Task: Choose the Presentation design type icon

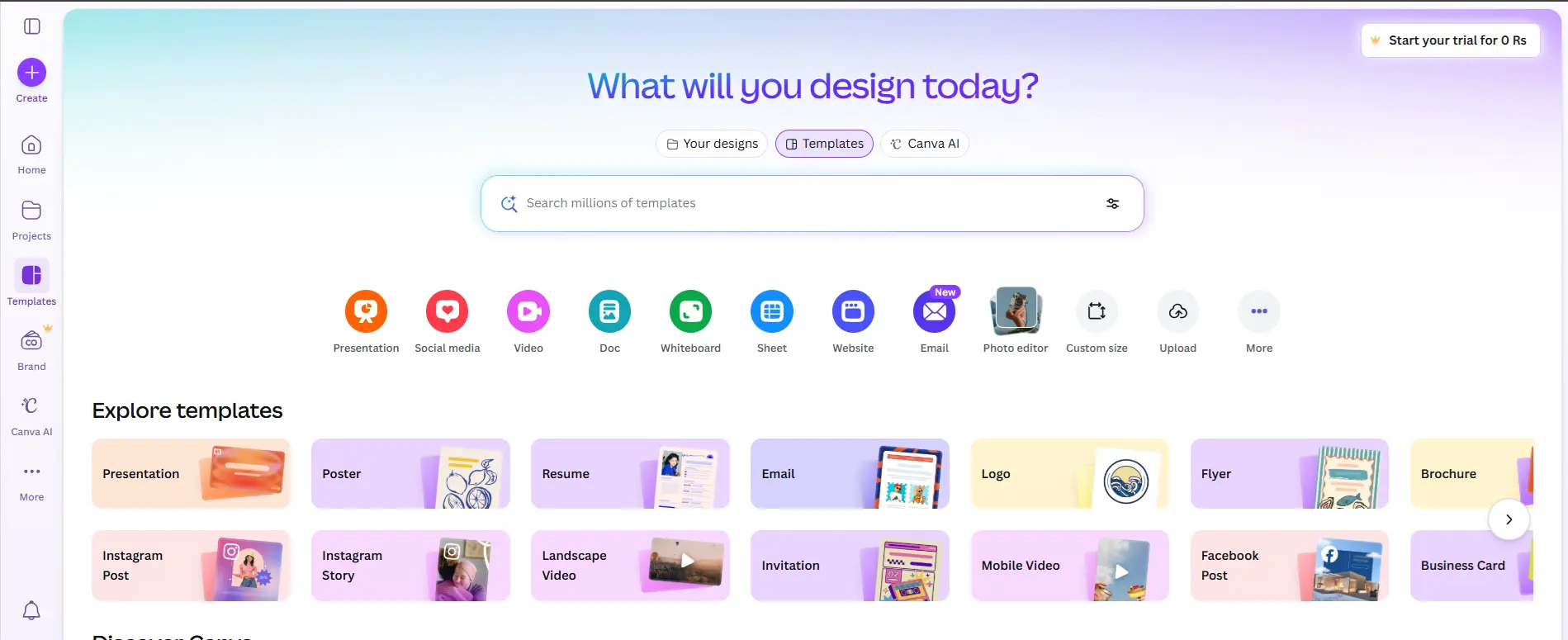Action: [x=366, y=311]
